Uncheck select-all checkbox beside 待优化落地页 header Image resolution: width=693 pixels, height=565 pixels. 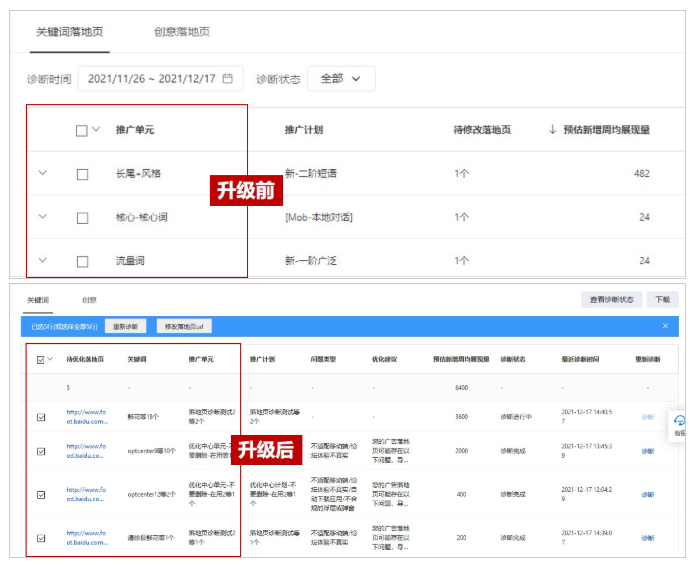[x=41, y=359]
